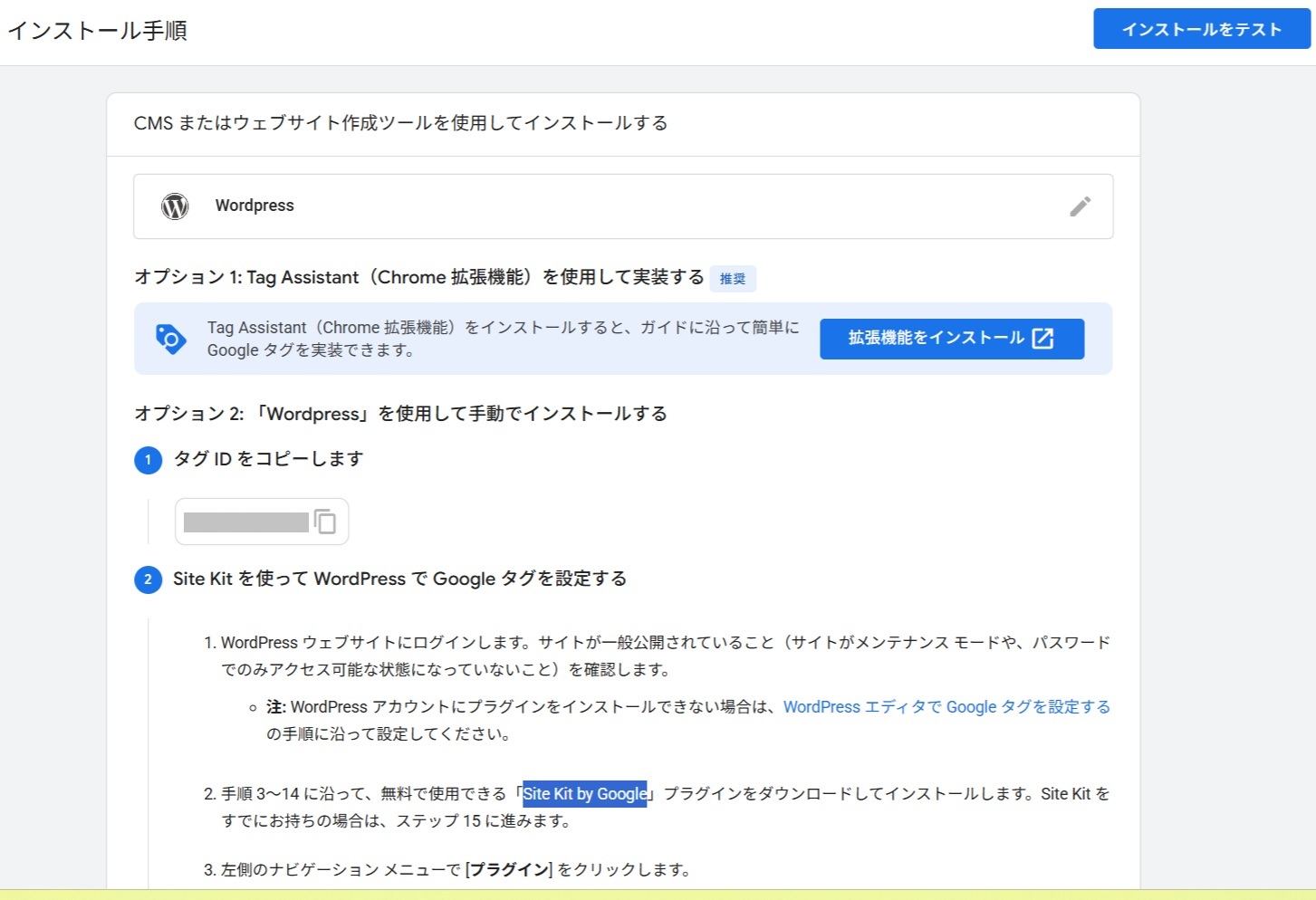The image size is (1316, 900).
Task: Click the step 2 number circle
Action: (149, 579)
